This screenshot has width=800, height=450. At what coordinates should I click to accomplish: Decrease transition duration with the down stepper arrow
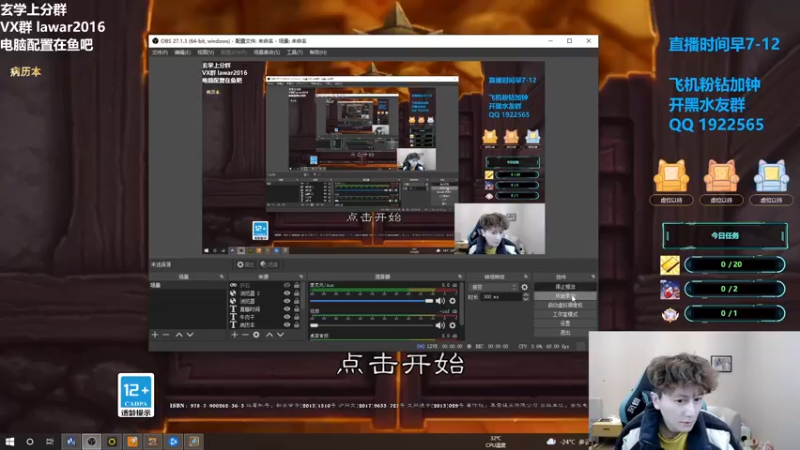(526, 299)
